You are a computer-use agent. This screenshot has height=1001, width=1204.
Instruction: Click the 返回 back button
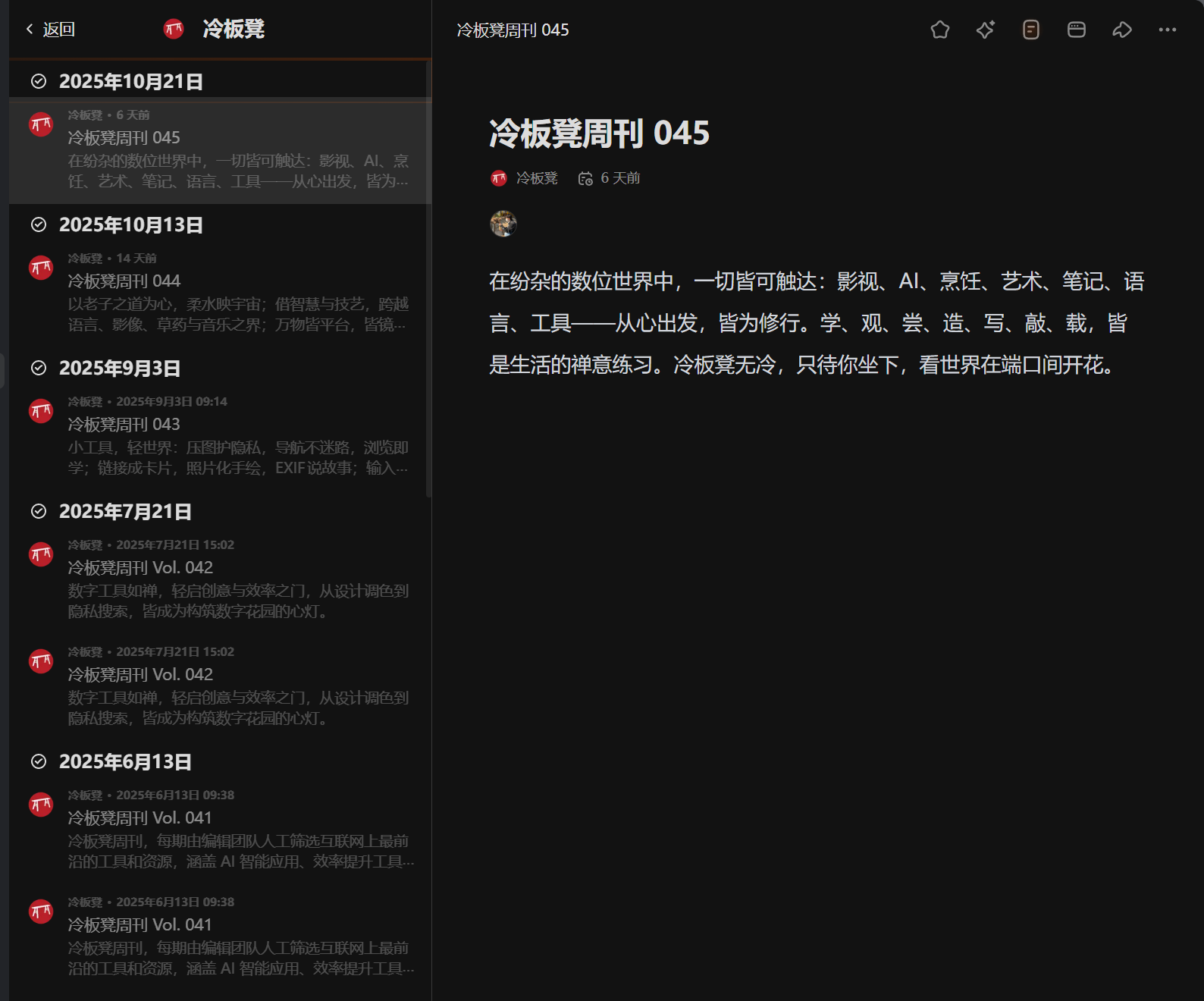tap(50, 30)
